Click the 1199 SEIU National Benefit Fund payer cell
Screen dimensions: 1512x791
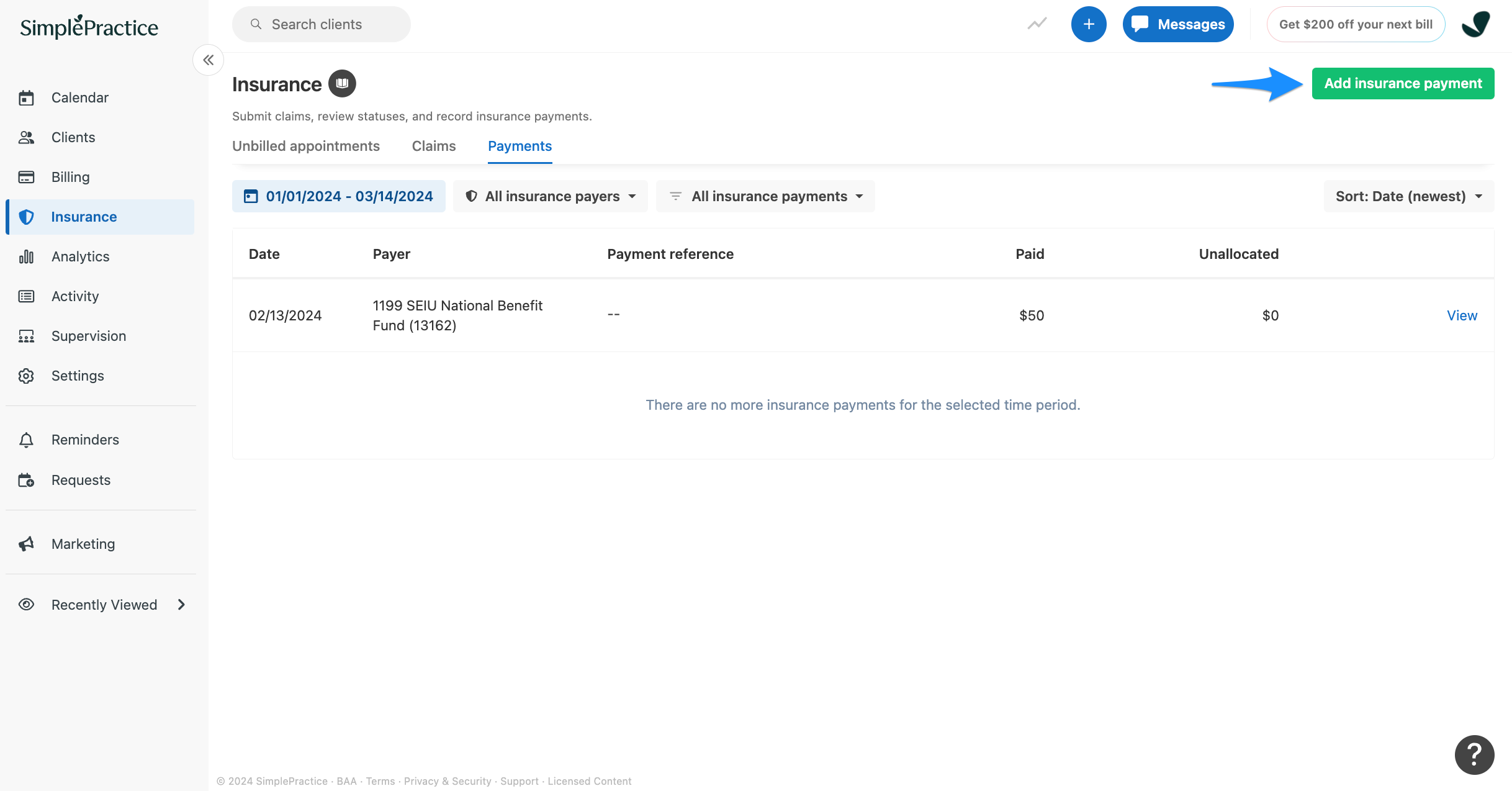click(458, 315)
